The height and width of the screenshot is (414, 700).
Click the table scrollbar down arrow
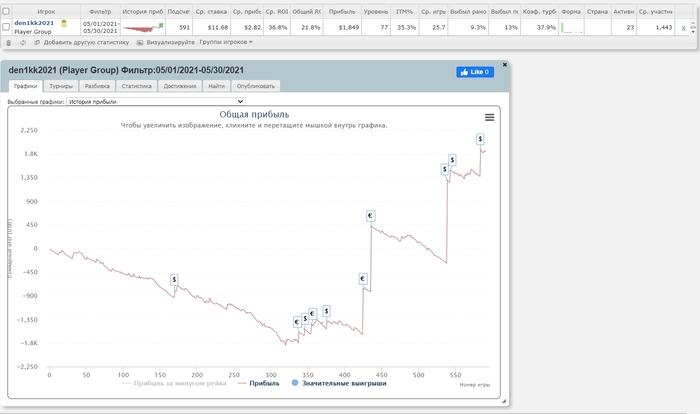(693, 32)
